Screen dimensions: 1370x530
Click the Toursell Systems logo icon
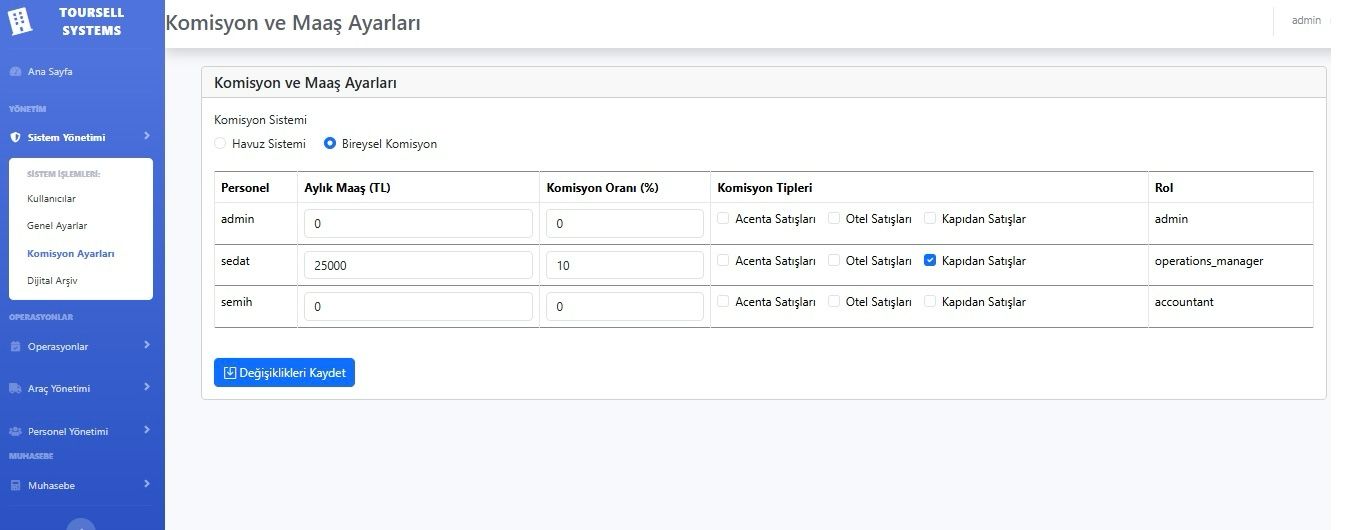click(x=20, y=20)
